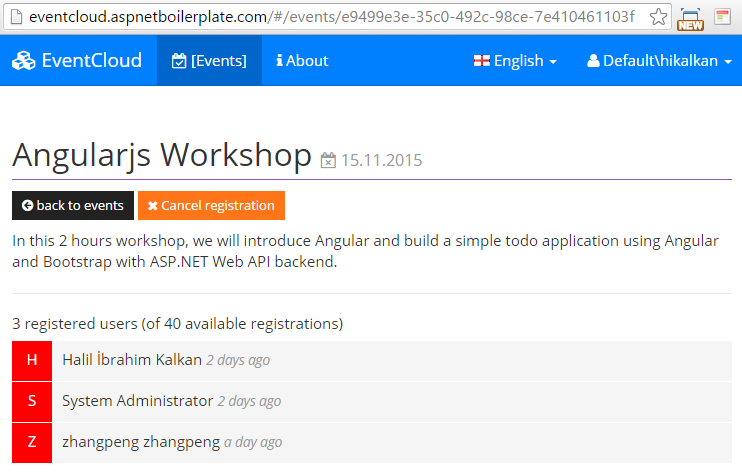Click the red H avatar tile
Image resolution: width=742 pixels, height=473 pixels.
pyautogui.click(x=32, y=360)
